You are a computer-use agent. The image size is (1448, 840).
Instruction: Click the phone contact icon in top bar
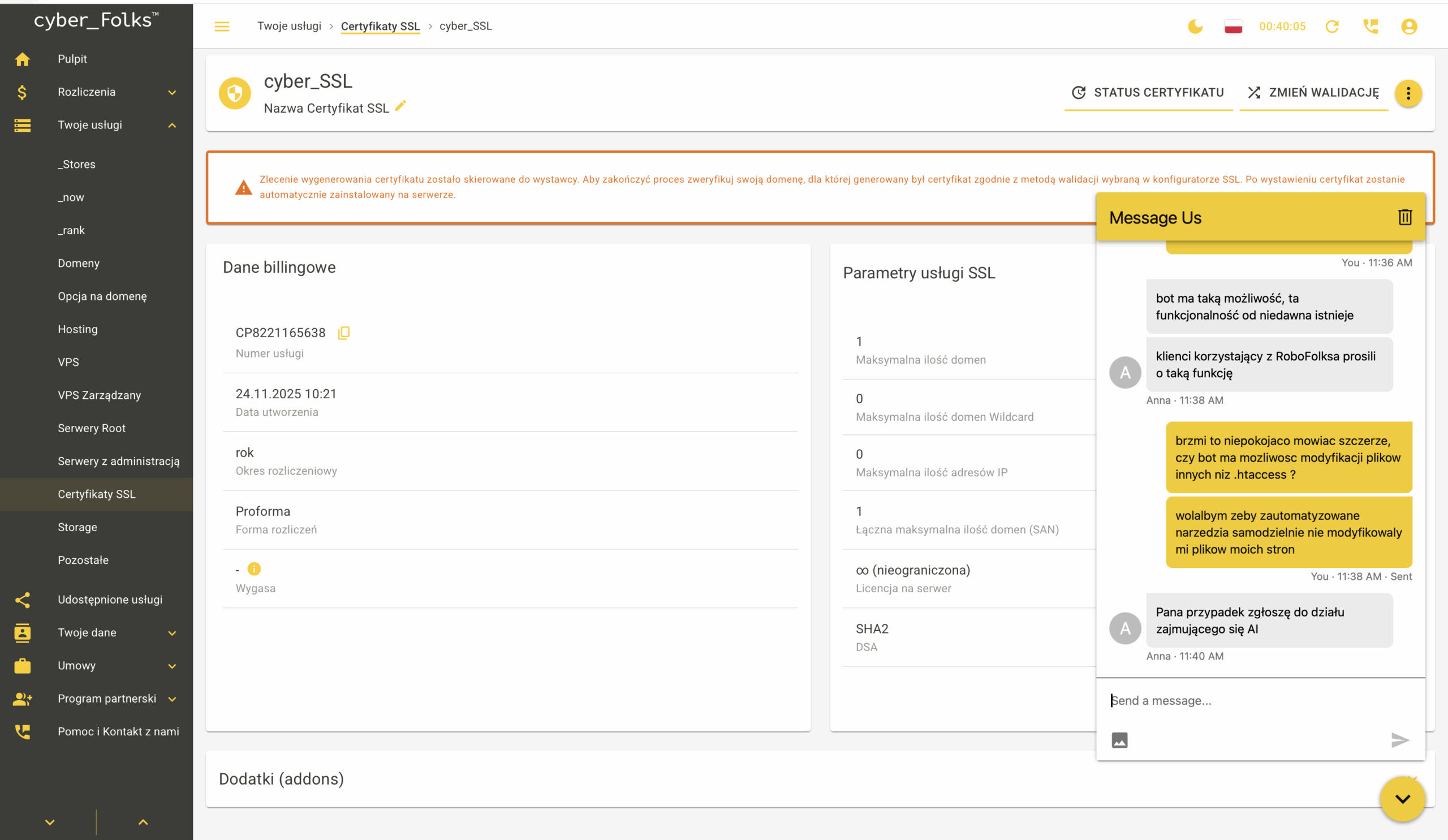(1371, 27)
